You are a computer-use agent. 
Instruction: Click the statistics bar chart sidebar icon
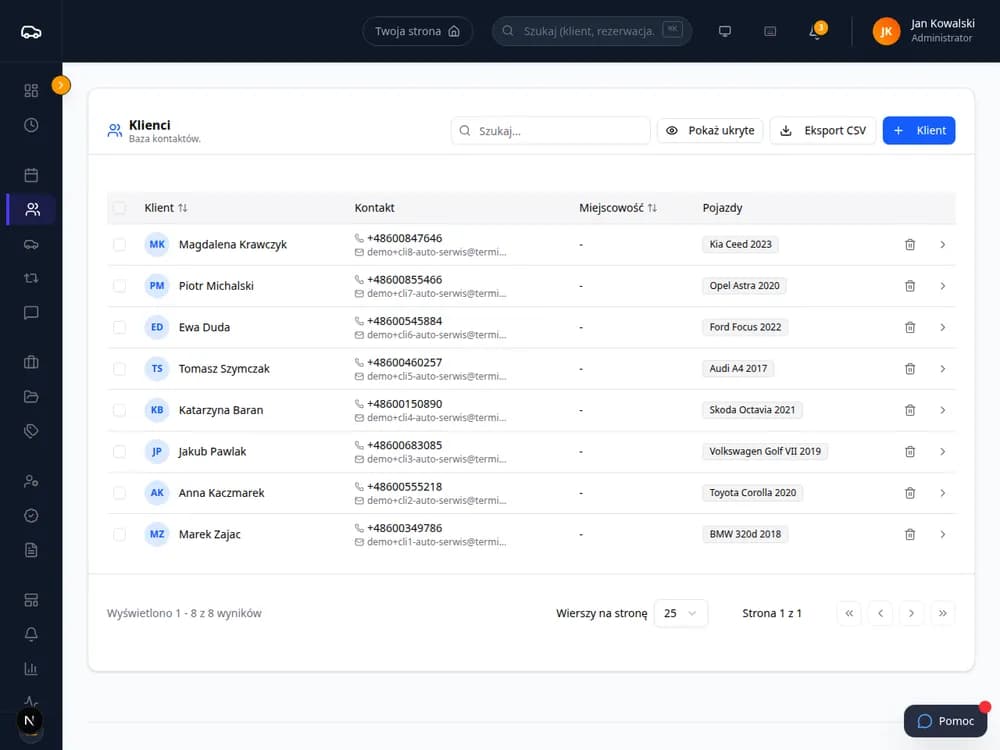pyautogui.click(x=31, y=668)
